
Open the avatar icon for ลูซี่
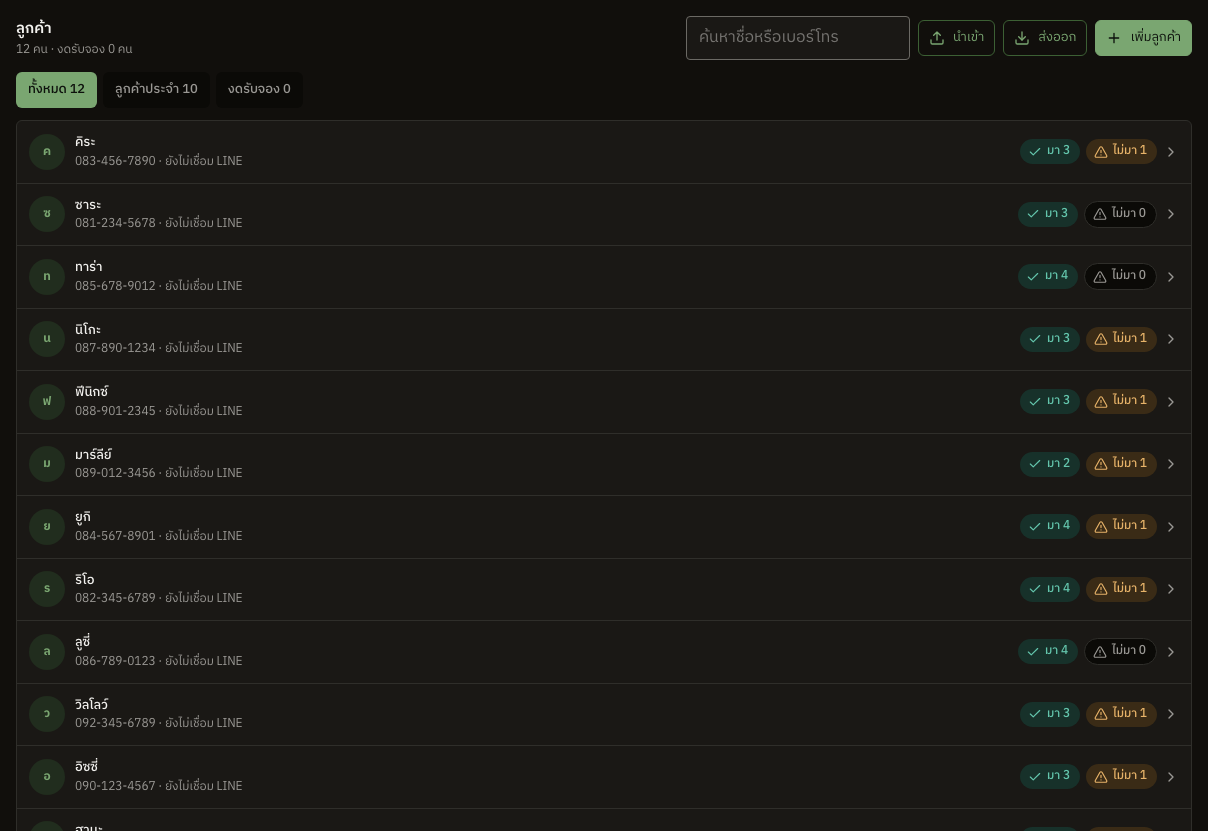pos(47,652)
